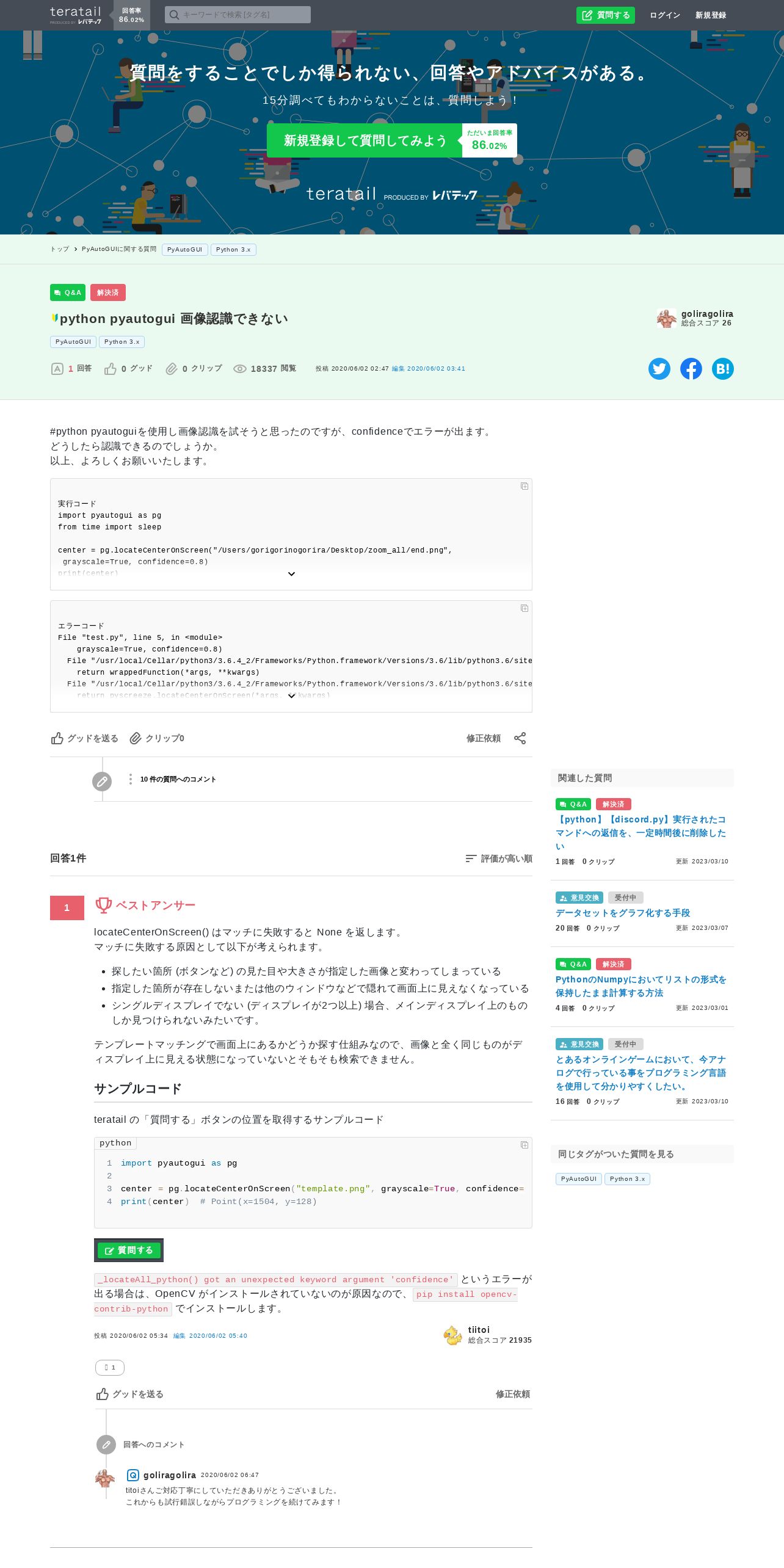784x1568 pixels.
Task: Open とあるオンラインゲーム related question
Action: pos(641,1073)
